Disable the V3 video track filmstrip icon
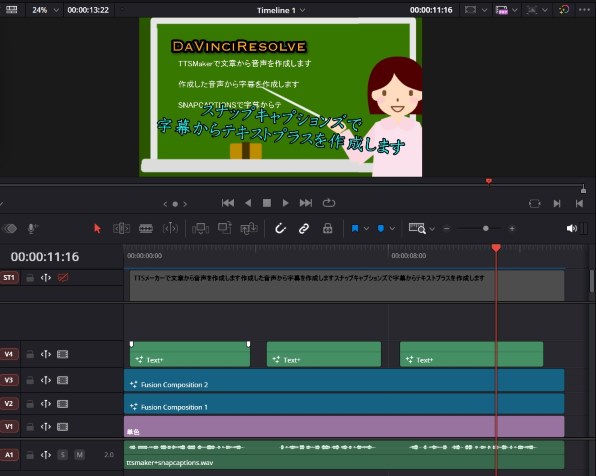This screenshot has width=596, height=476. [x=62, y=380]
